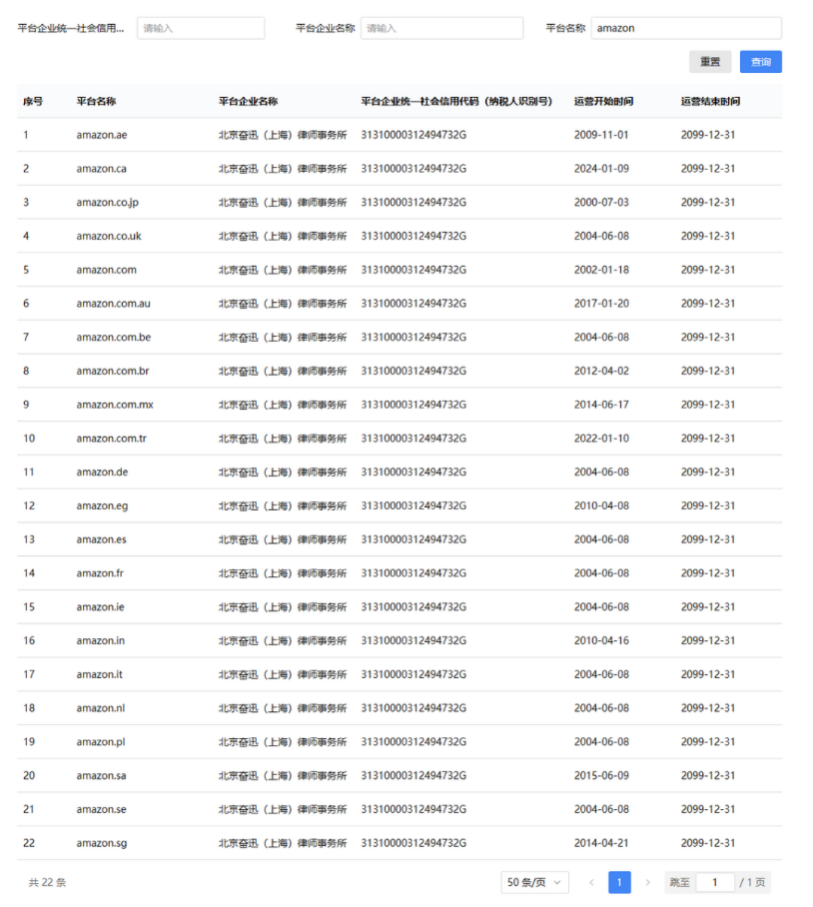Click start date 2009-11-01
This screenshot has width=813, height=907.
(x=601, y=135)
